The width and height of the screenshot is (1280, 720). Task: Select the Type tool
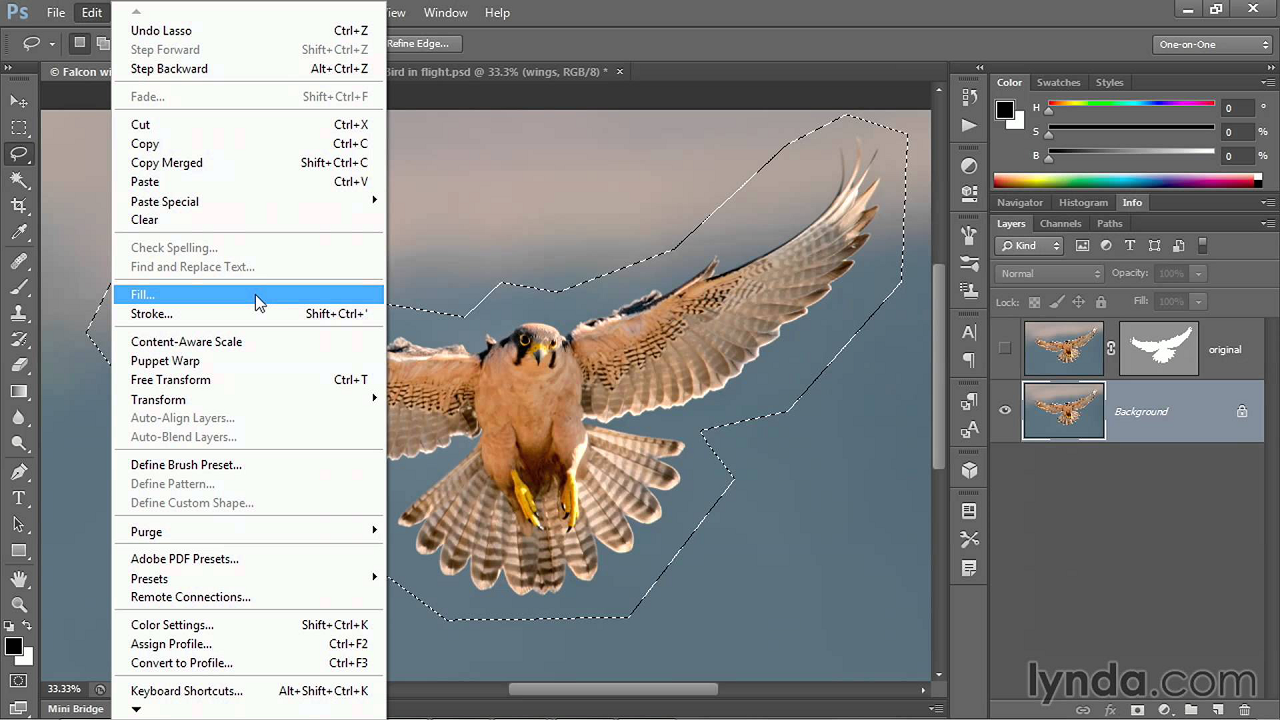click(19, 498)
